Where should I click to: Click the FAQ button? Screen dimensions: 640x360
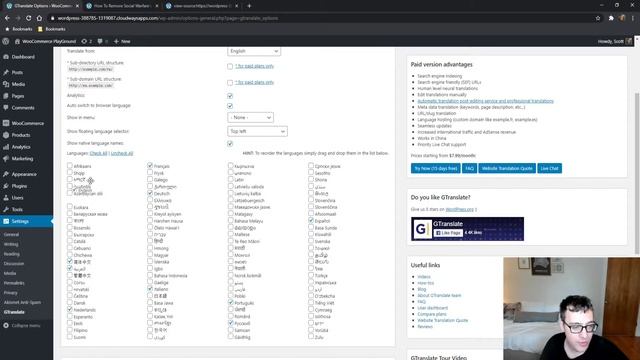tap(469, 168)
